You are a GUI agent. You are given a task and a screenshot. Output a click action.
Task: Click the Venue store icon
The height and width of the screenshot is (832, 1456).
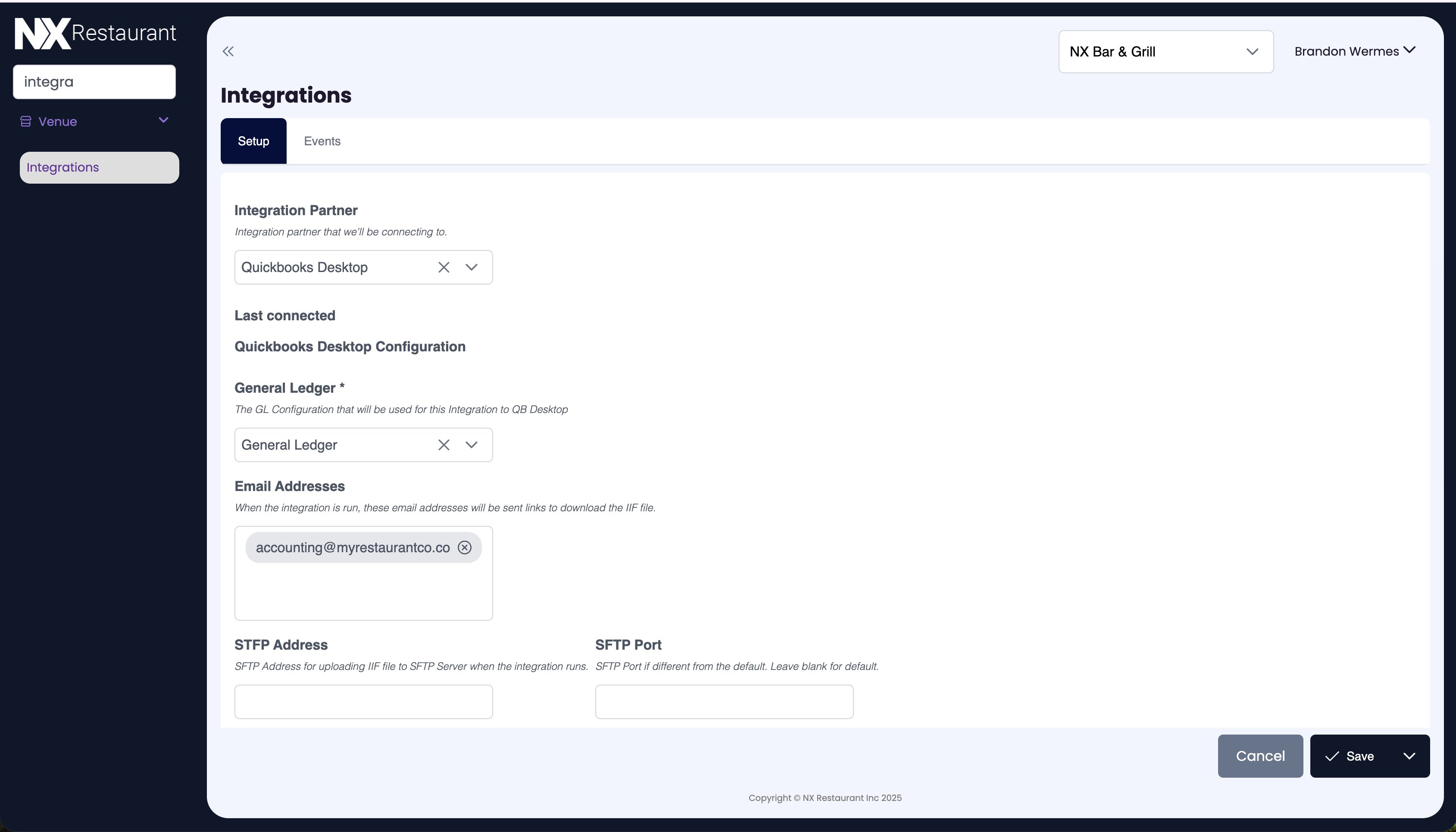[x=26, y=121]
